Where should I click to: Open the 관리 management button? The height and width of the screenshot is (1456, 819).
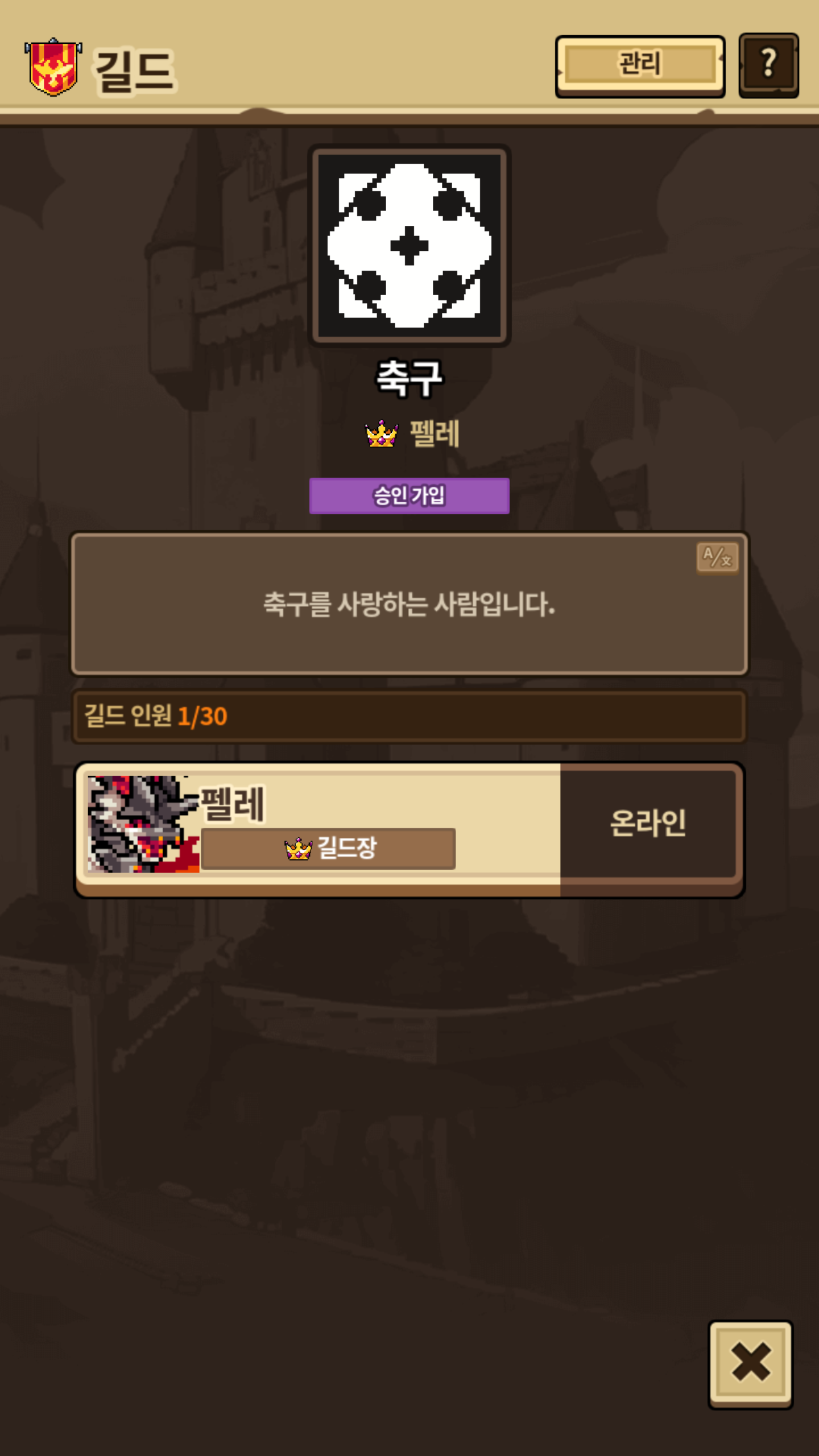[x=640, y=66]
